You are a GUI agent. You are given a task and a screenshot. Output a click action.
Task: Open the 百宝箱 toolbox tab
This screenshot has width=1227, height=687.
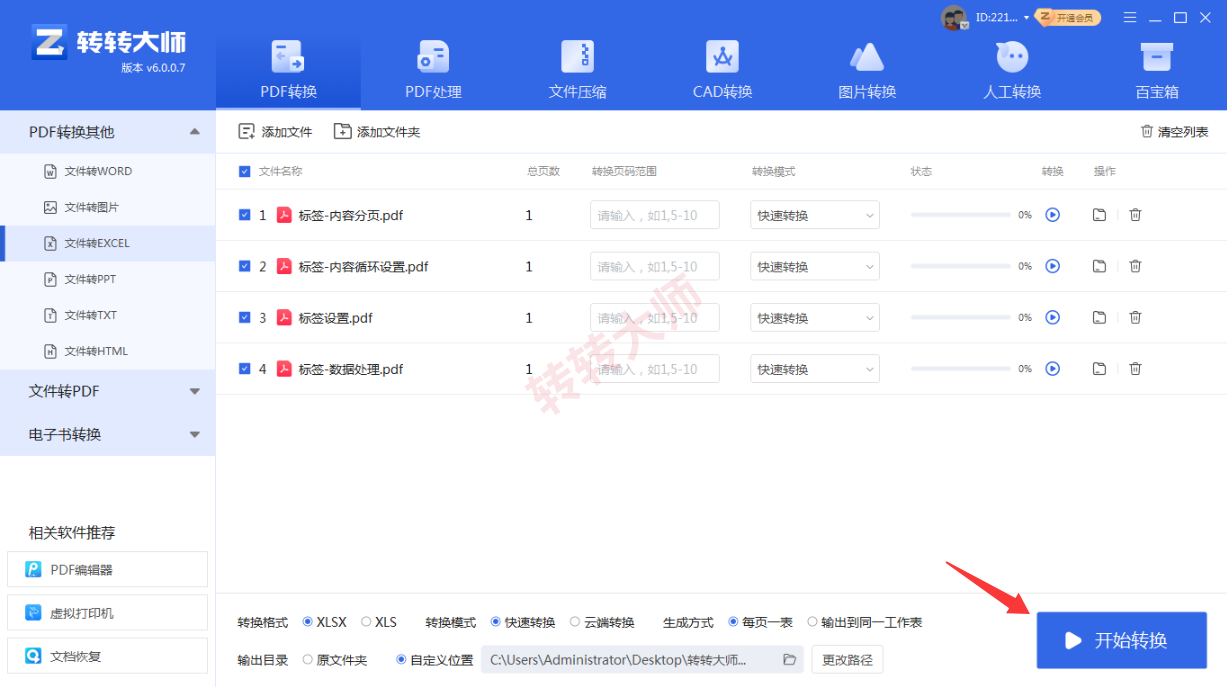(x=1157, y=68)
